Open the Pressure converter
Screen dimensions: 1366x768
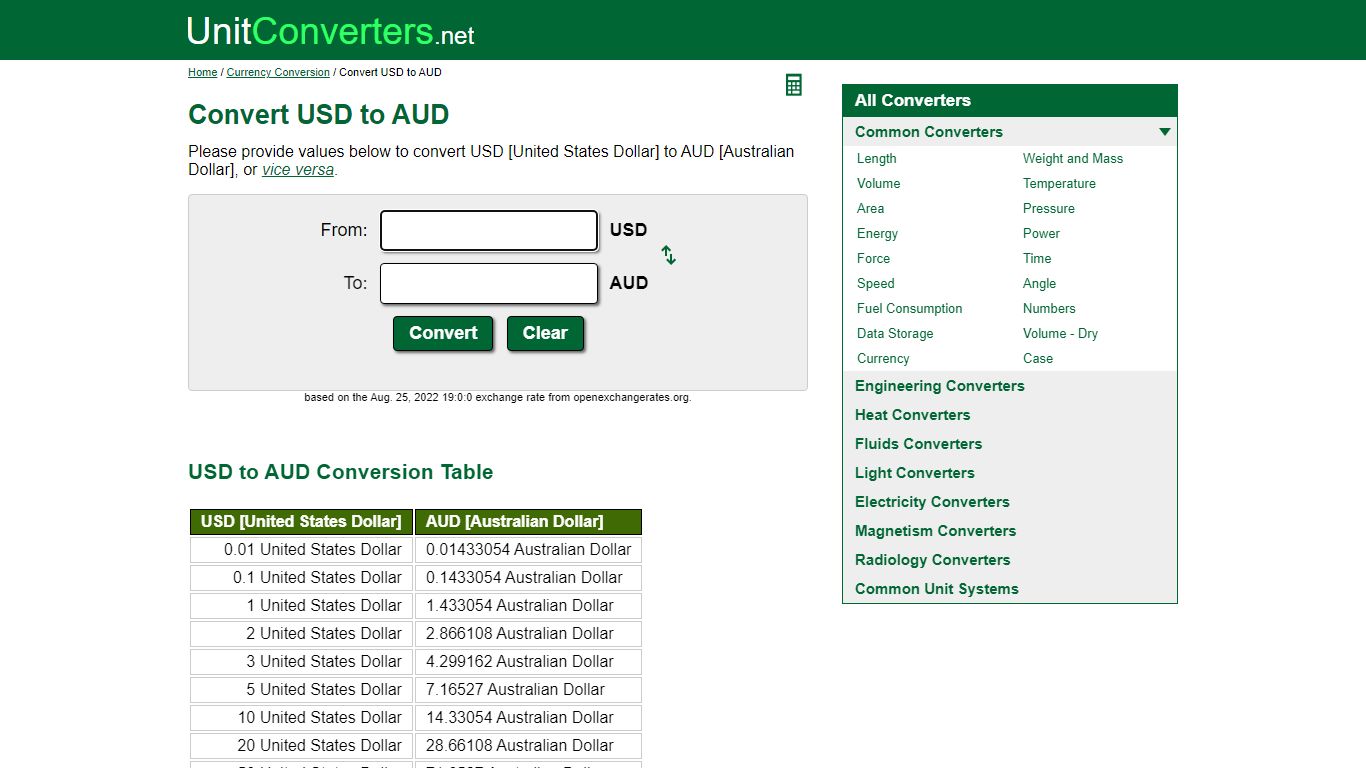[x=1048, y=208]
